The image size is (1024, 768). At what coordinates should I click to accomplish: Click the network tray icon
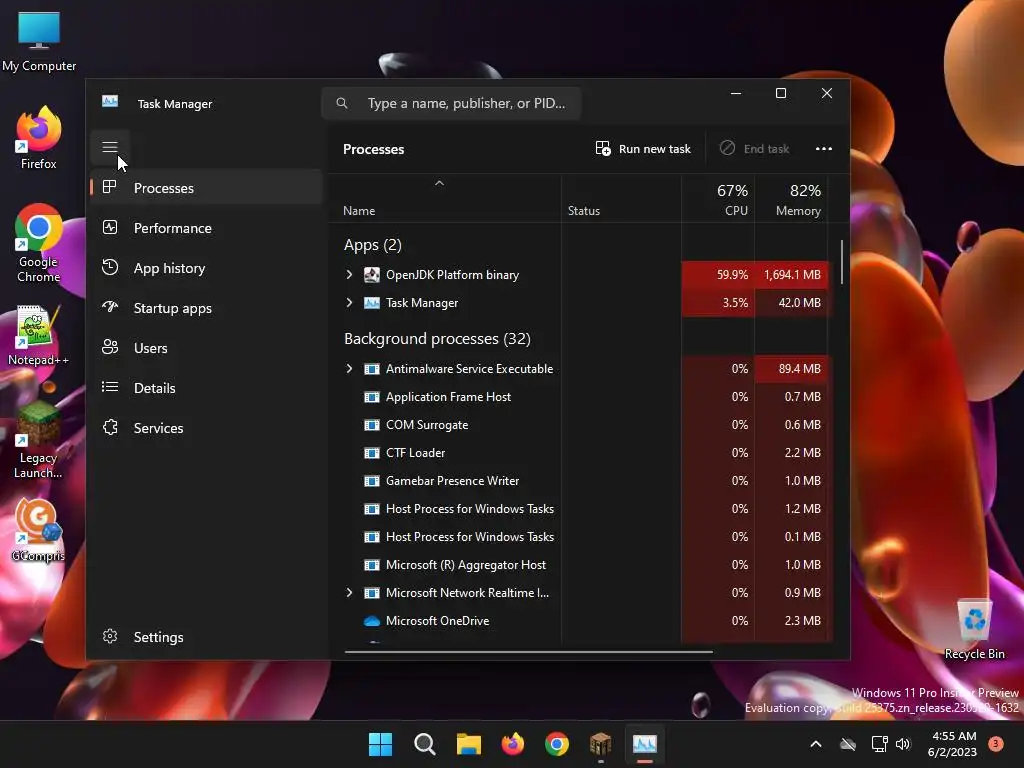[880, 744]
